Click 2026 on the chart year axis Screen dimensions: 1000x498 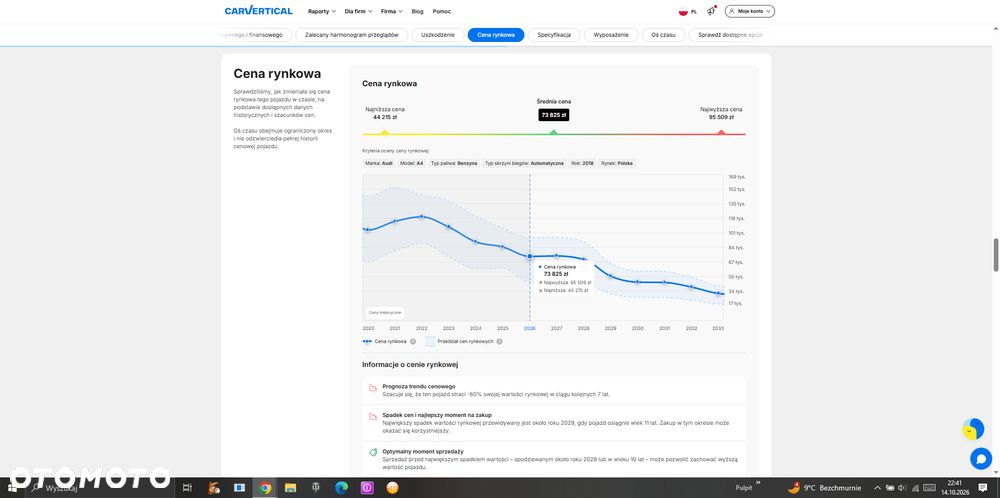(x=529, y=328)
